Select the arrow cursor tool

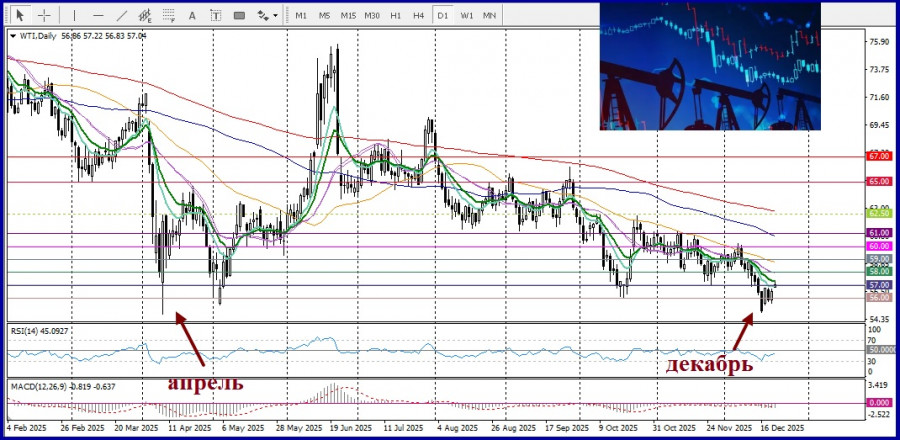[x=20, y=15]
